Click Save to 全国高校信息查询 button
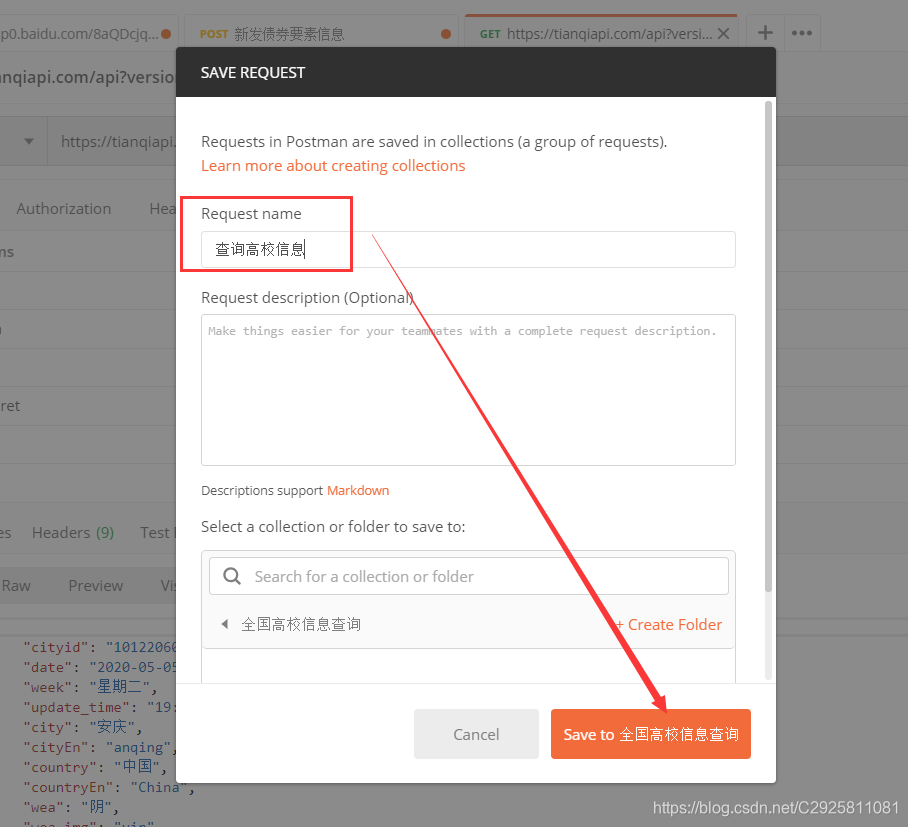The image size is (908, 827). click(650, 734)
